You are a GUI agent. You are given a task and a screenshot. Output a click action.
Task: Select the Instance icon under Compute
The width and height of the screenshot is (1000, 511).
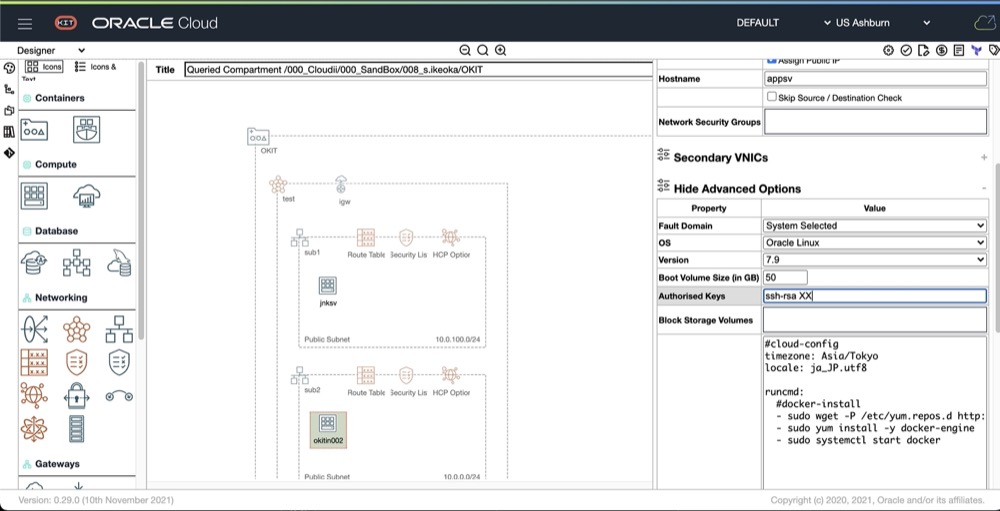(x=34, y=196)
